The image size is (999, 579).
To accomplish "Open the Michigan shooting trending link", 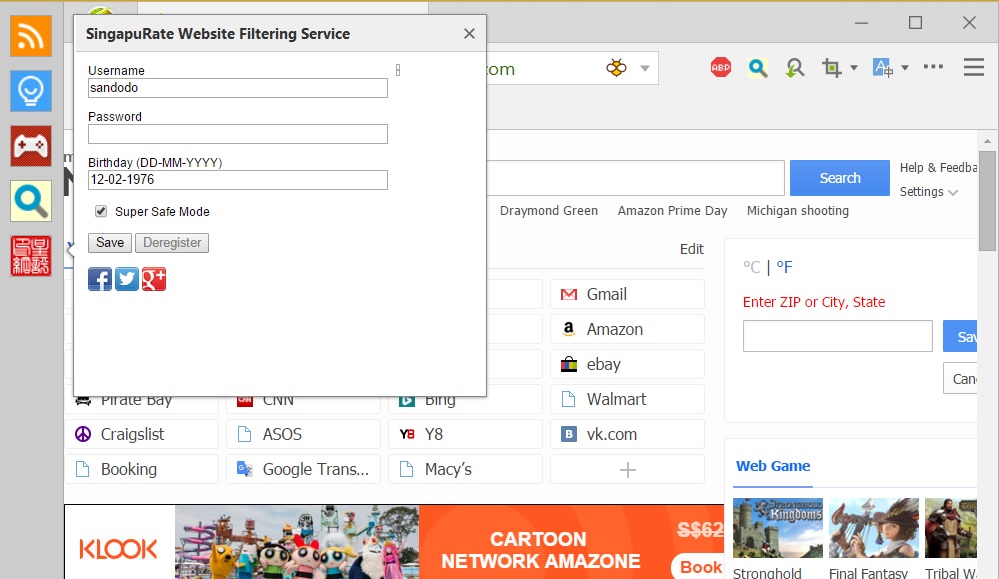I will pyautogui.click(x=798, y=211).
